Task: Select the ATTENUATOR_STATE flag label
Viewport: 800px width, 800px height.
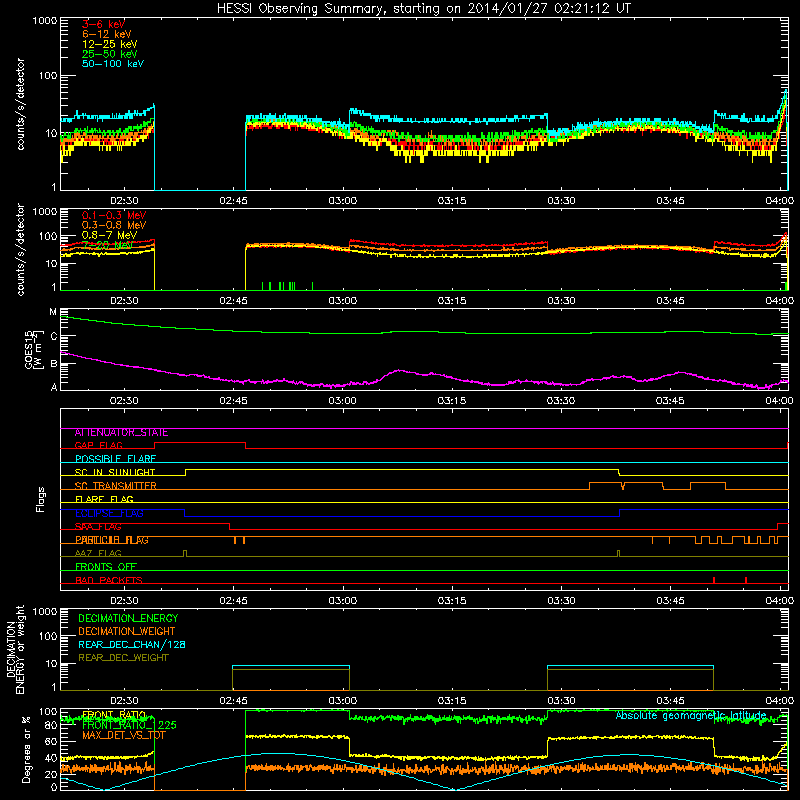Action: coord(121,433)
